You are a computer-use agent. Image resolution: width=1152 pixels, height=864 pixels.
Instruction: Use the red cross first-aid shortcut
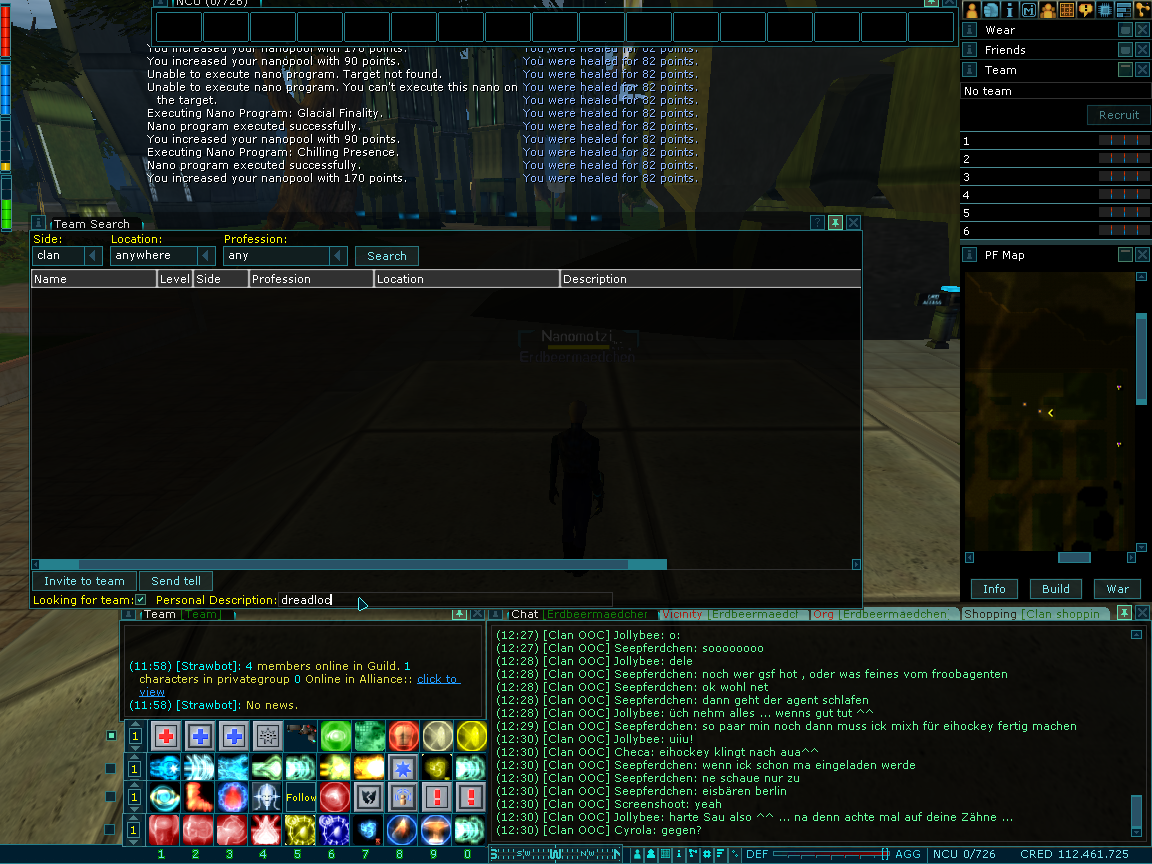tap(166, 735)
